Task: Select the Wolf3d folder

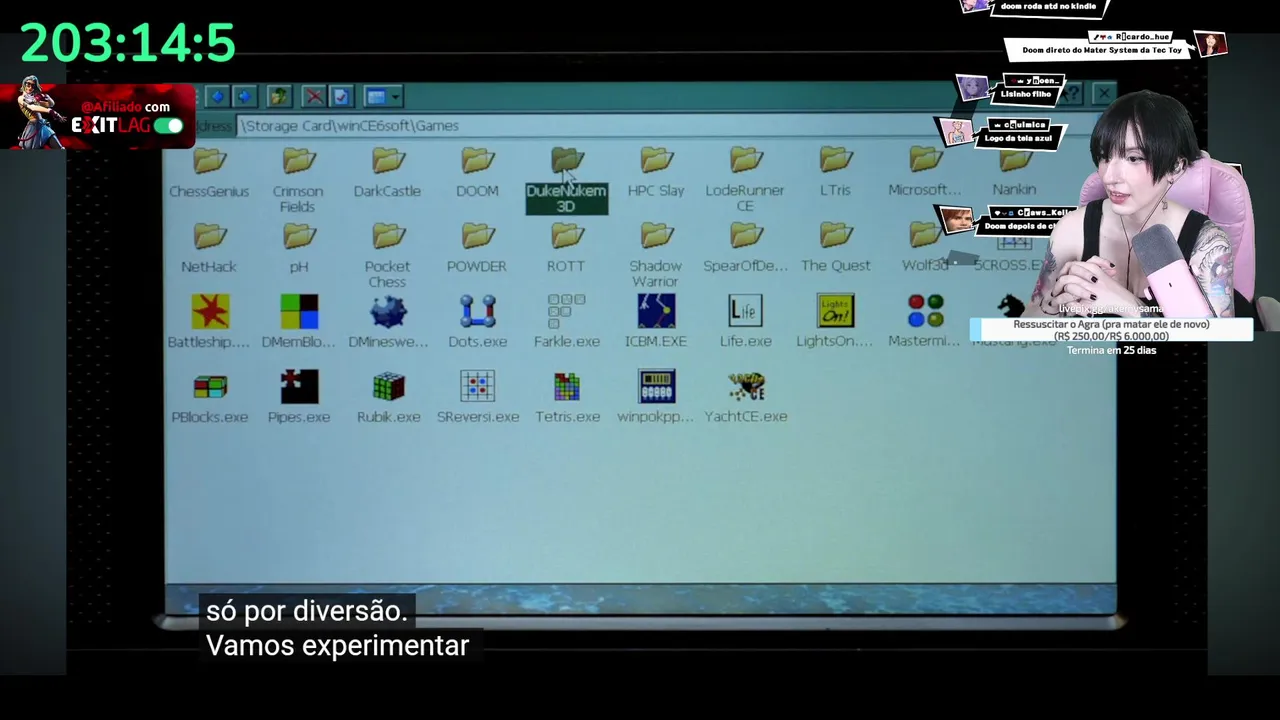Action: (925, 248)
